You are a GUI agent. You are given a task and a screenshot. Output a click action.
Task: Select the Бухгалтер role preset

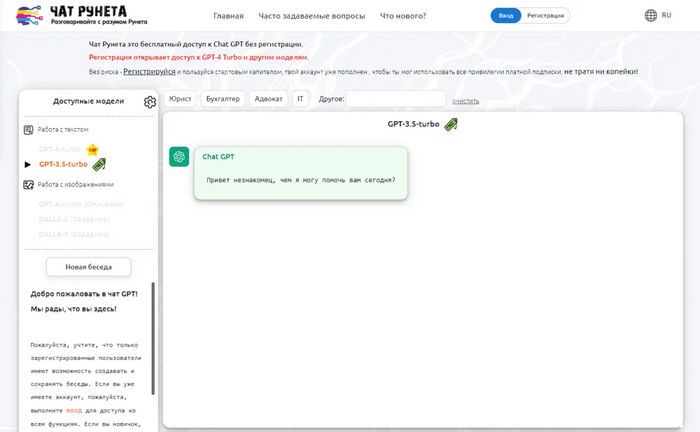tap(223, 99)
